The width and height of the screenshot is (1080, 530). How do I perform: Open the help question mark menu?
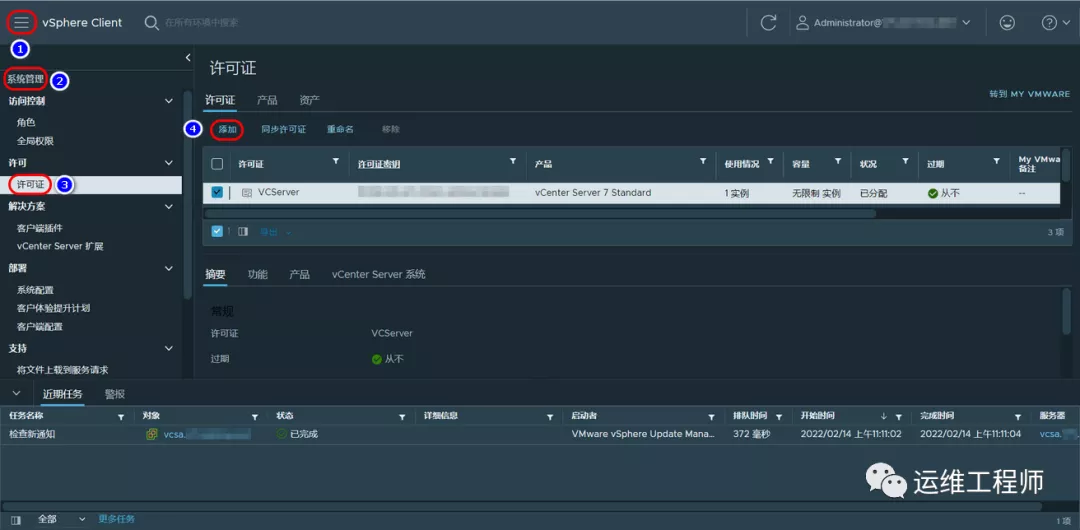[1049, 22]
